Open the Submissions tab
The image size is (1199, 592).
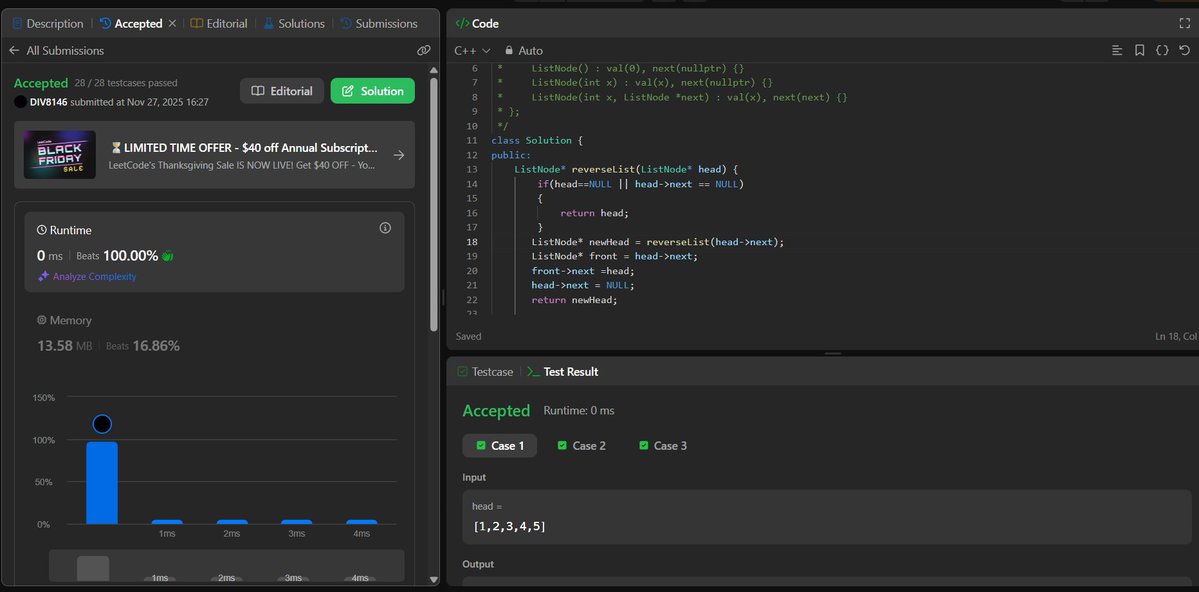coord(379,24)
